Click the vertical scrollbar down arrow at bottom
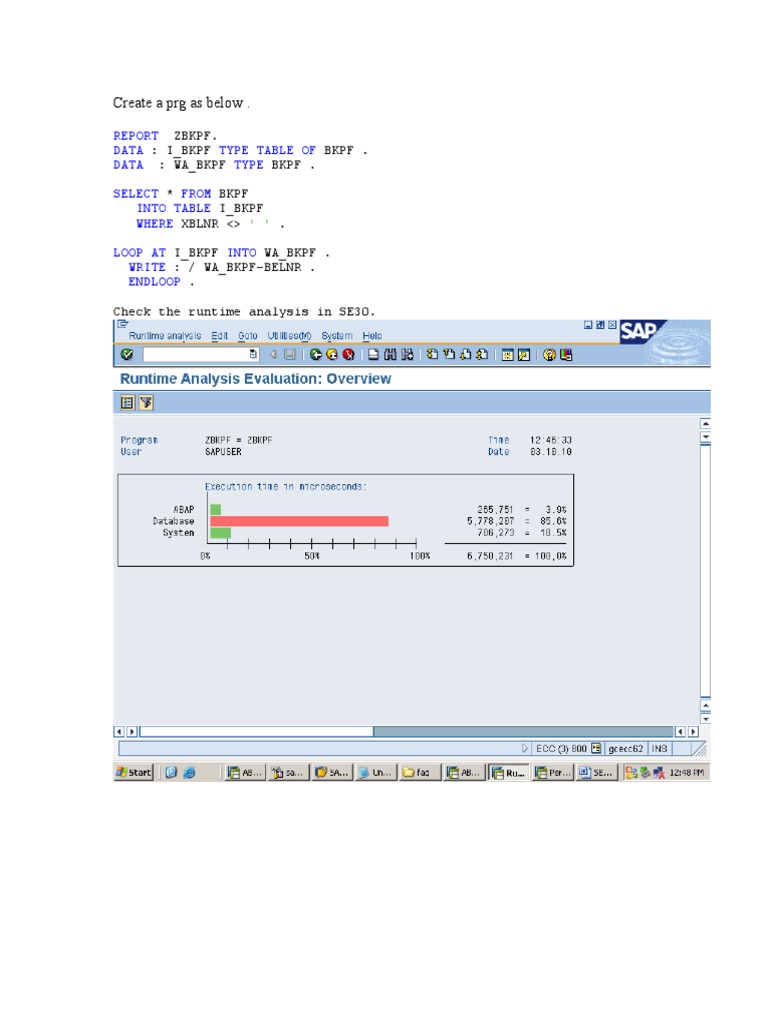The width and height of the screenshot is (768, 1024). tap(705, 718)
